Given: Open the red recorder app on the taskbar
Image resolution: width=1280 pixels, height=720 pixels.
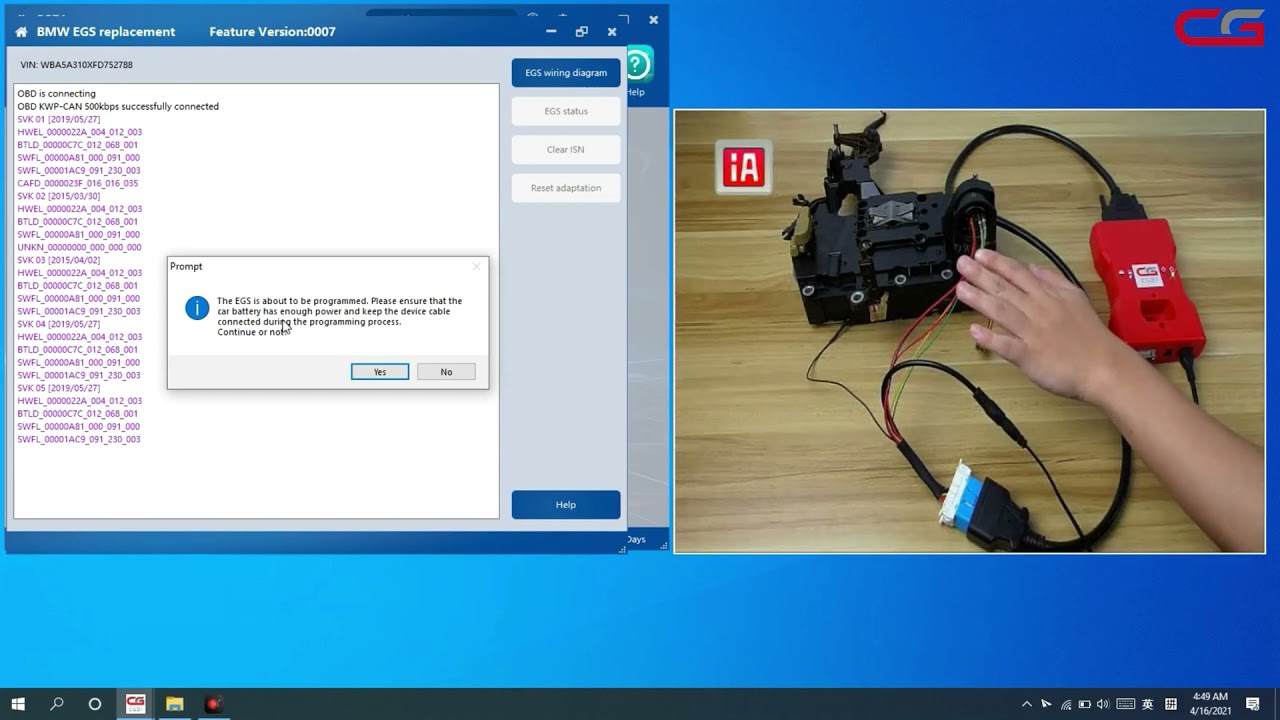Looking at the screenshot, I should 213,704.
